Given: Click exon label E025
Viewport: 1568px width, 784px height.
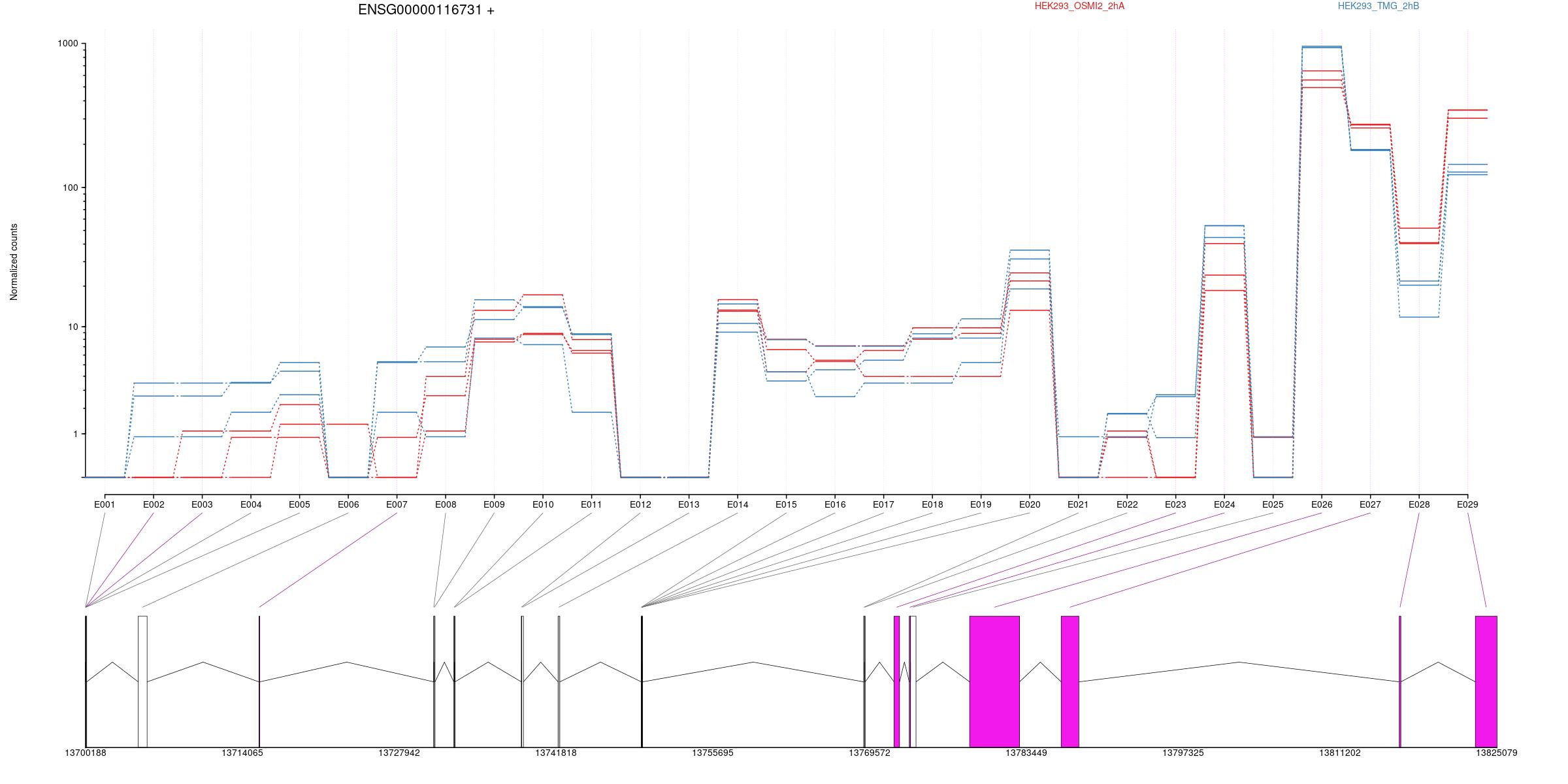Looking at the screenshot, I should tap(1273, 504).
